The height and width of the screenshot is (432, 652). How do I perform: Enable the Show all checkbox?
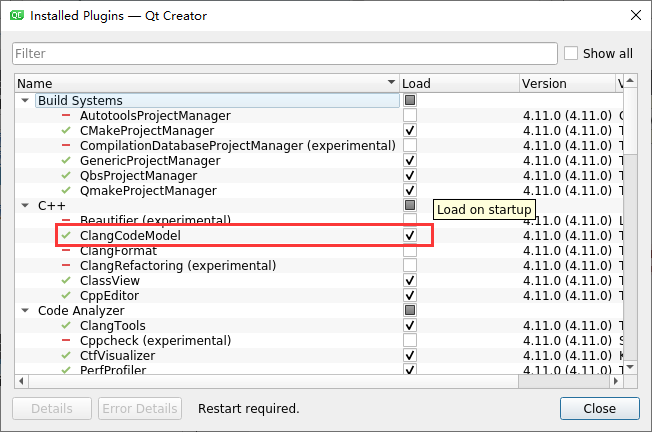click(x=571, y=54)
